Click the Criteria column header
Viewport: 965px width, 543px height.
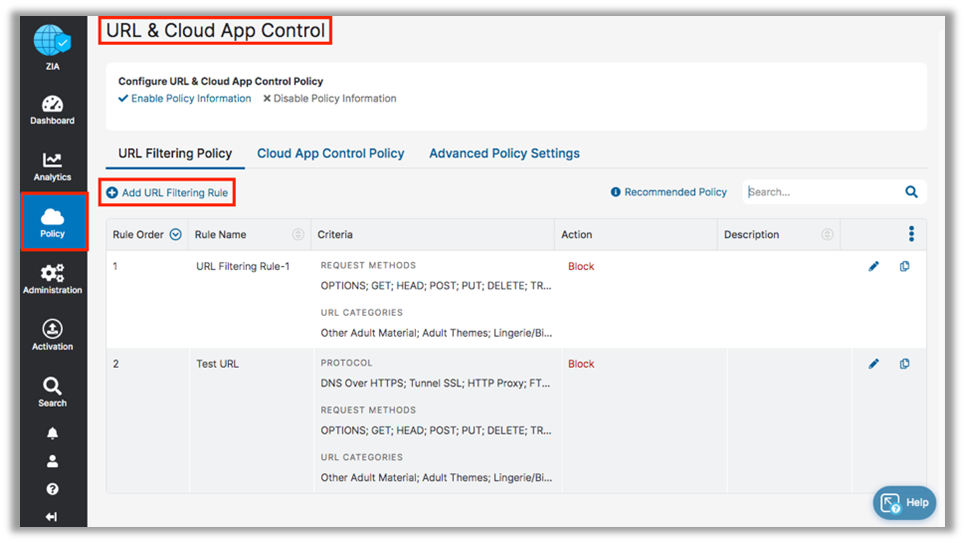335,235
